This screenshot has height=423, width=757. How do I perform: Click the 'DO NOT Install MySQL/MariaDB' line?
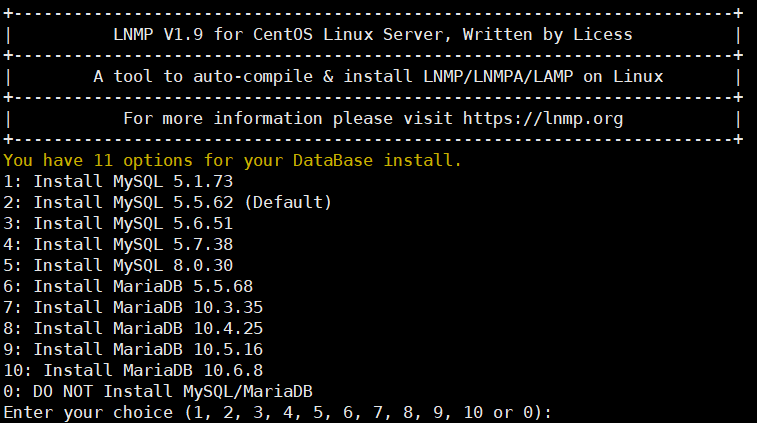[158, 392]
